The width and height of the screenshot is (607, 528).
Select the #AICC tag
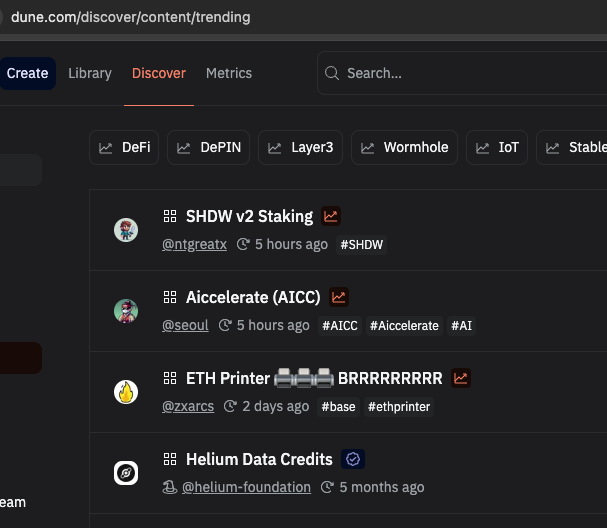[x=340, y=326]
